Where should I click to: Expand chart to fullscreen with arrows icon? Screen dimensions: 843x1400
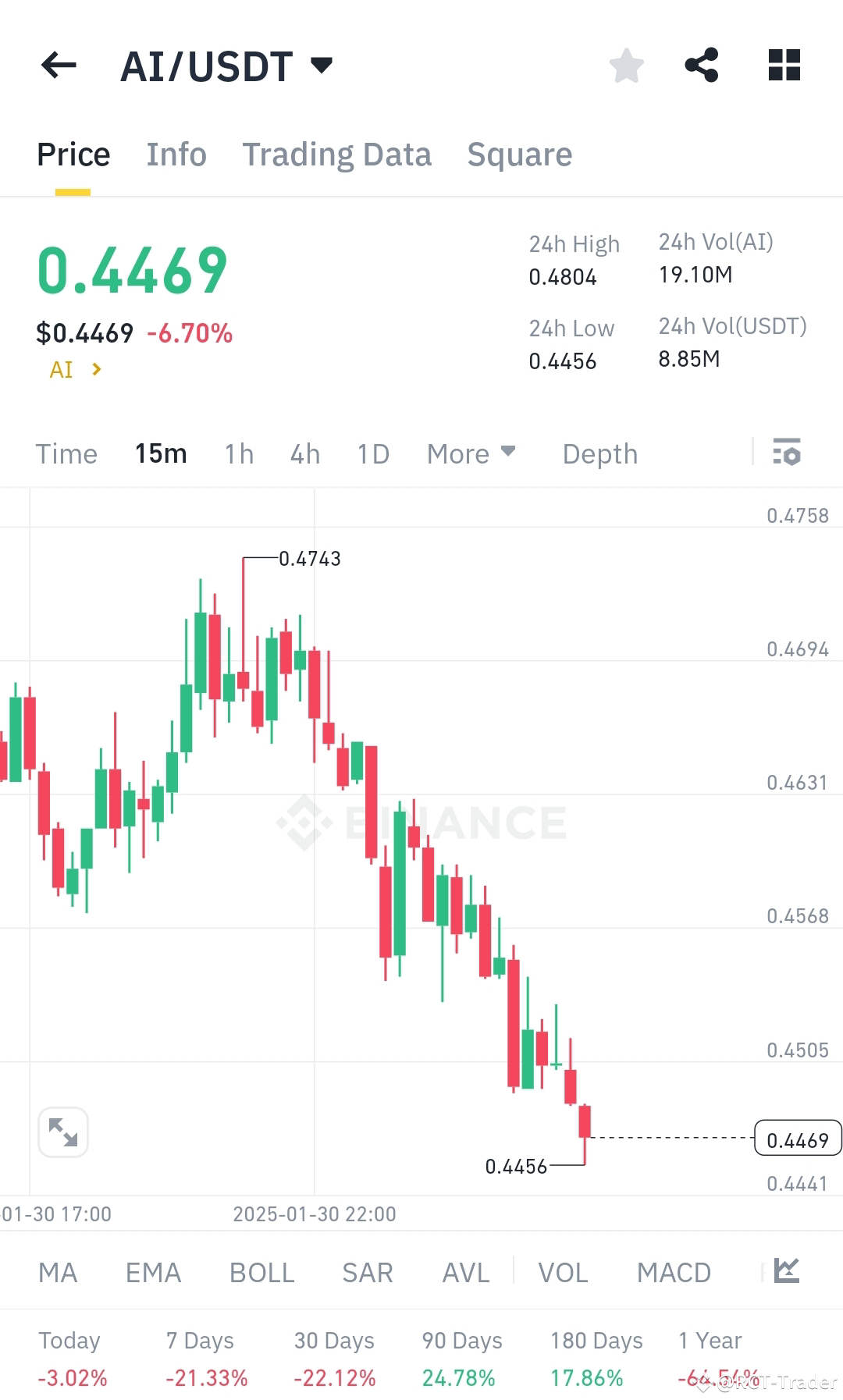pyautogui.click(x=63, y=1132)
